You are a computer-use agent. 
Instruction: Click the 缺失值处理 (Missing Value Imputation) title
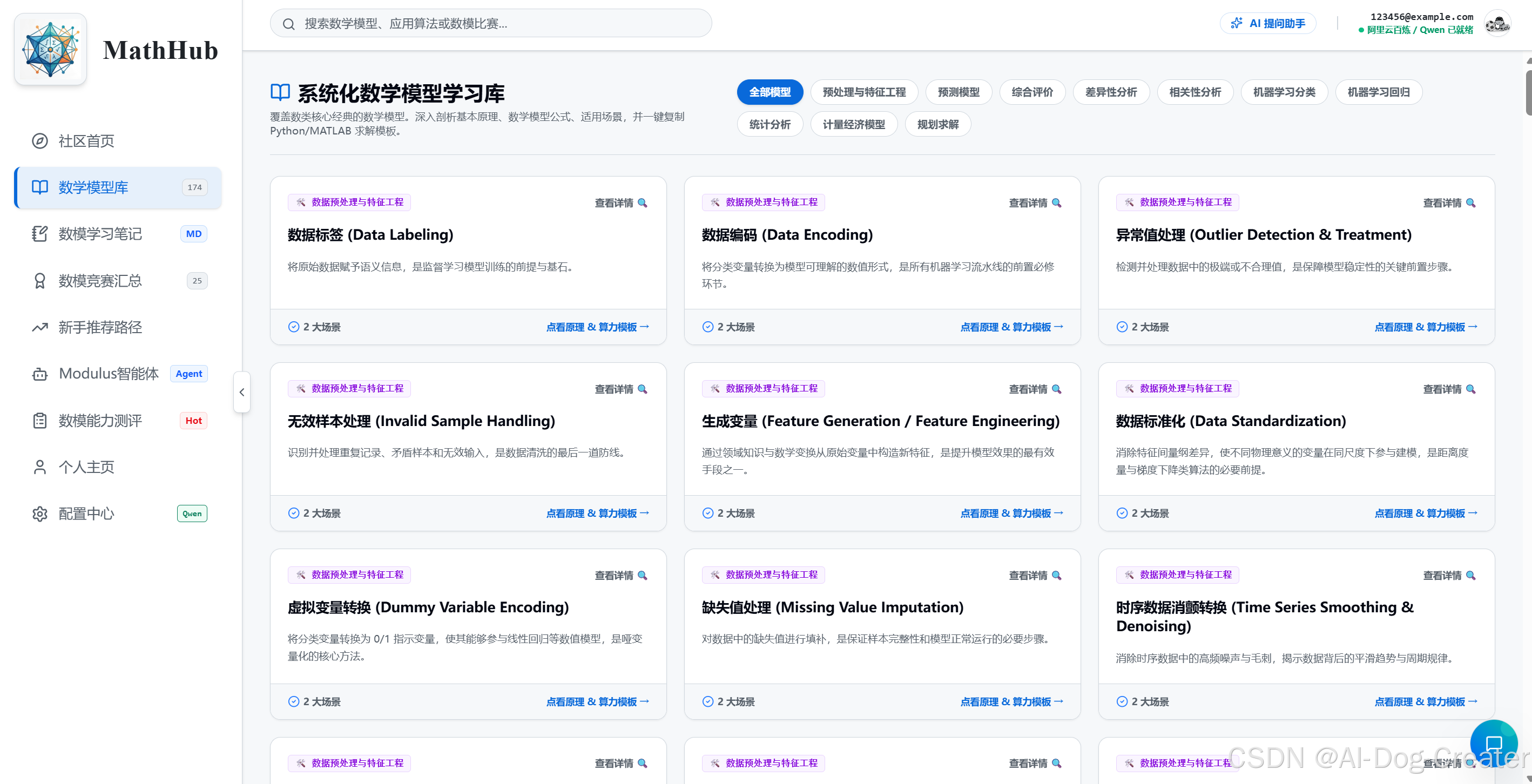pos(833,607)
